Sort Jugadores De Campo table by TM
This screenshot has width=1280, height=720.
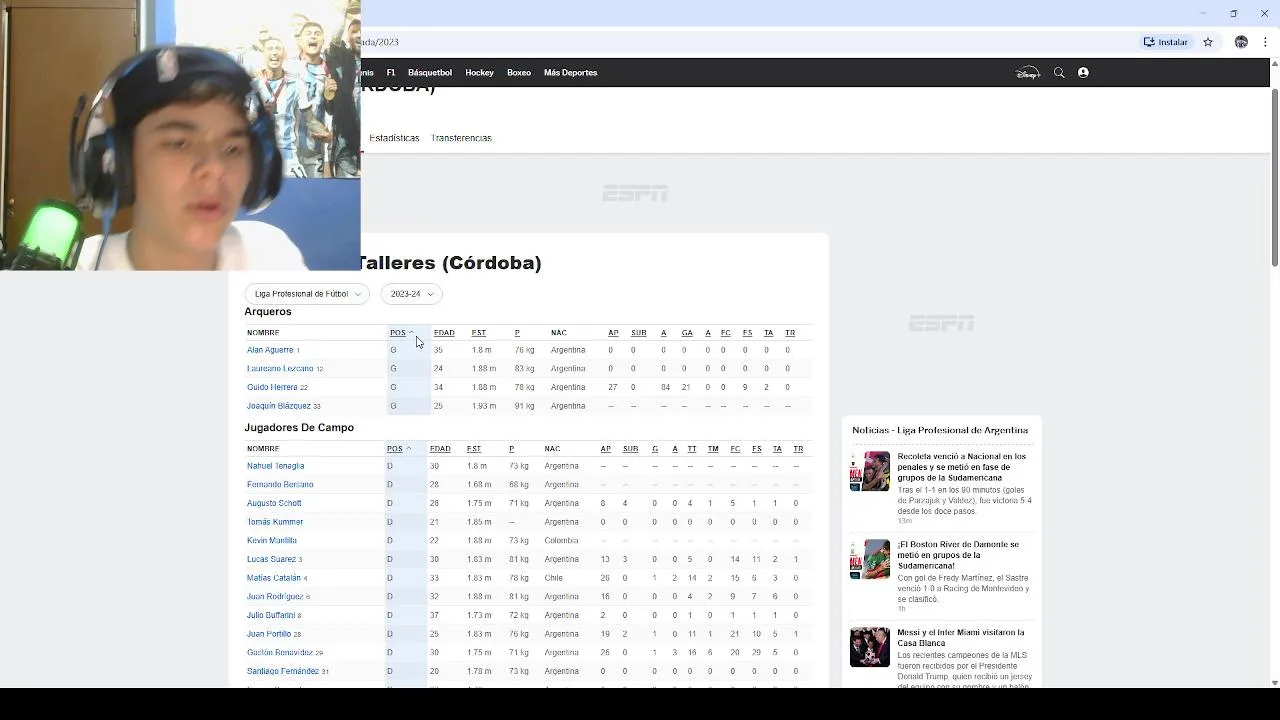[713, 449]
